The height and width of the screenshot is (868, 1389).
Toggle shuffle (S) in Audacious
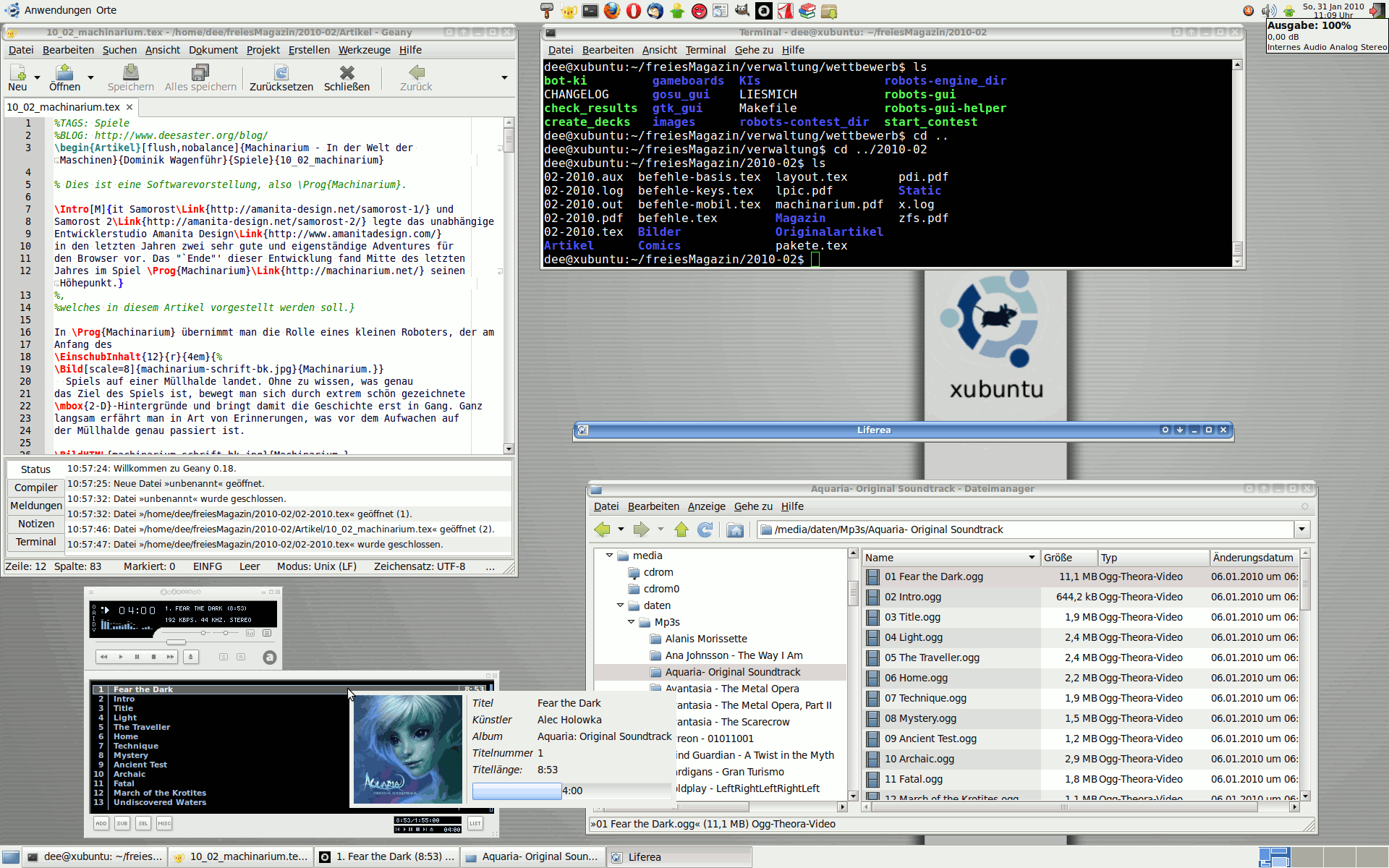(224, 657)
